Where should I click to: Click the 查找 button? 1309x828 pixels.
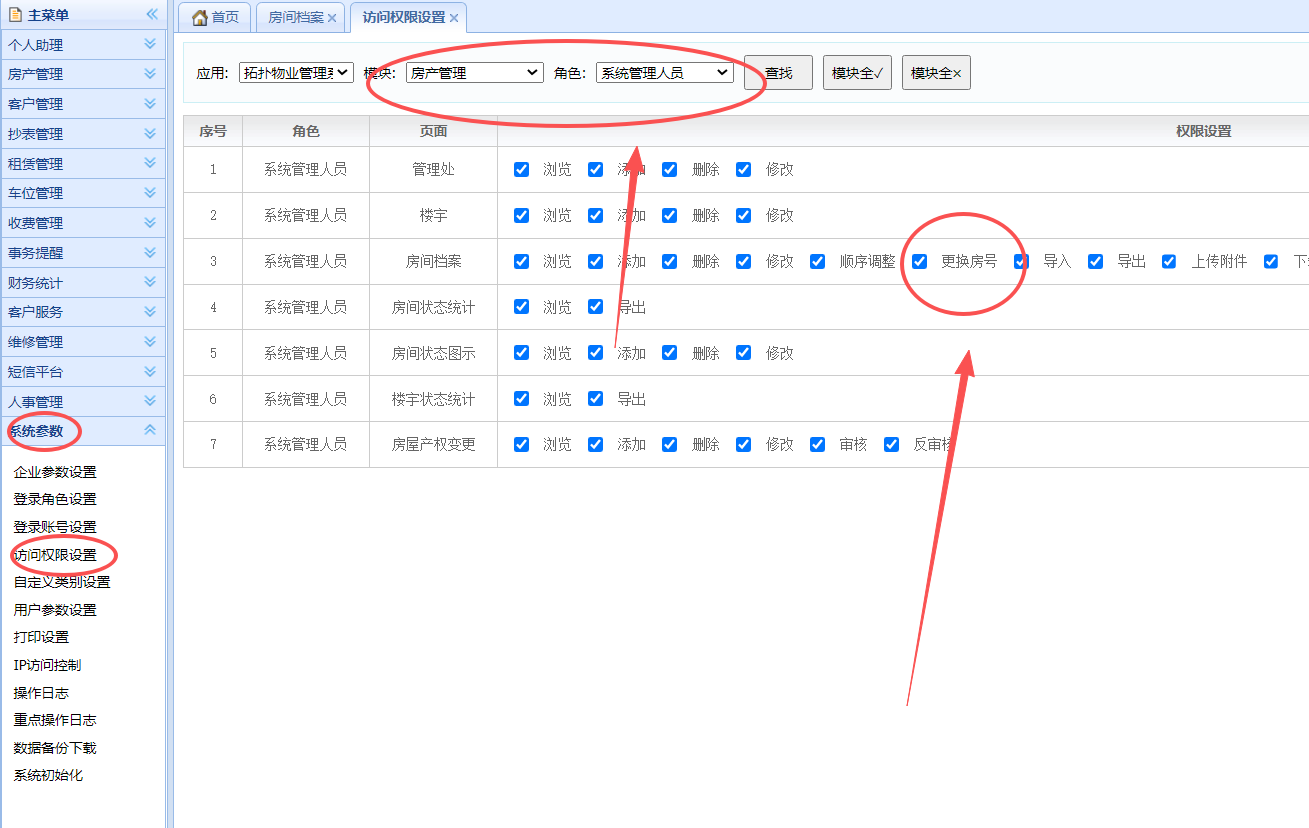(778, 73)
